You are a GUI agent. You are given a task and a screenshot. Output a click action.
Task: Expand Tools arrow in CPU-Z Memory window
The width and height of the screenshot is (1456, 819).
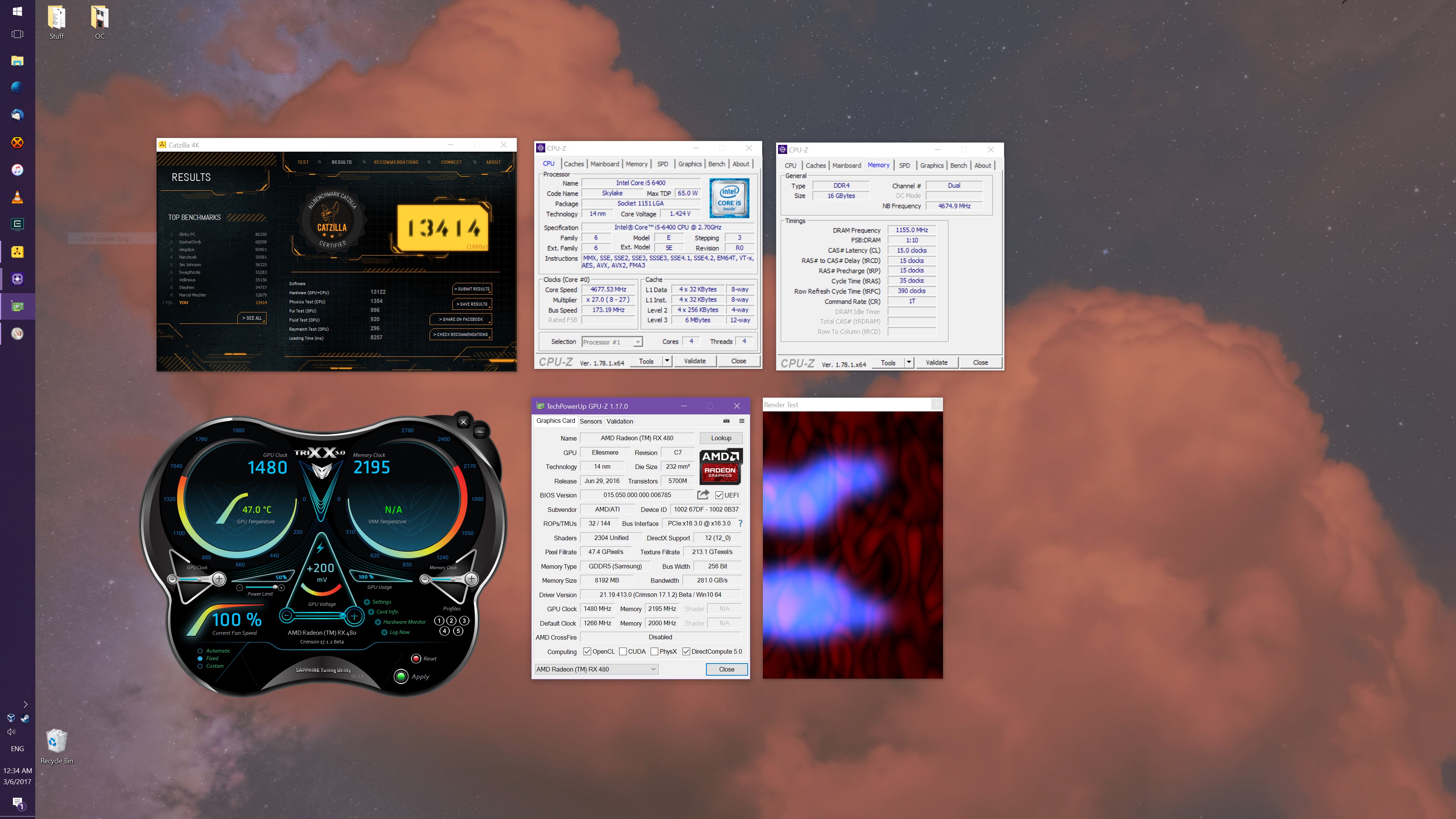coord(909,362)
